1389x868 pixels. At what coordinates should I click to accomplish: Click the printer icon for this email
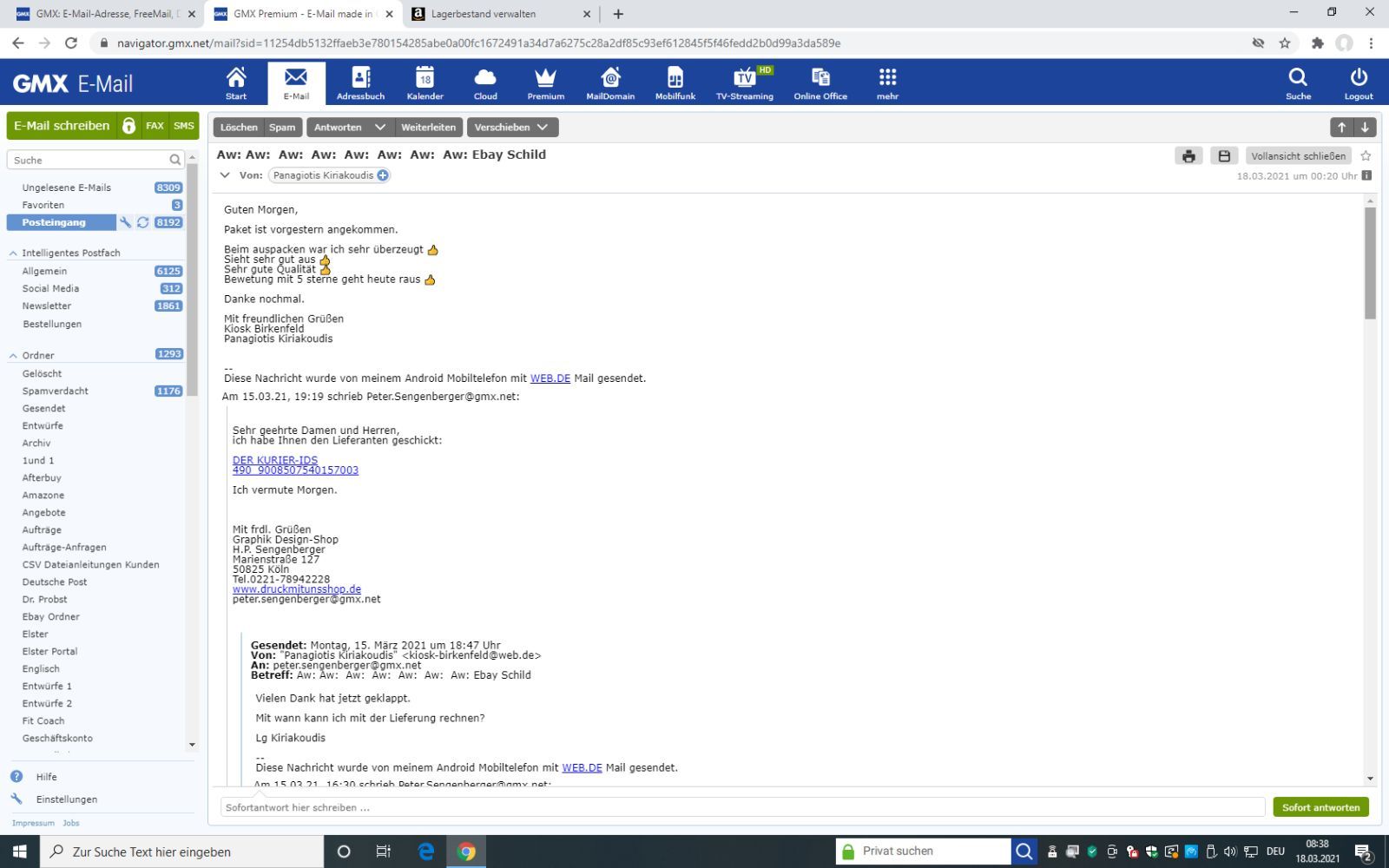pos(1188,156)
